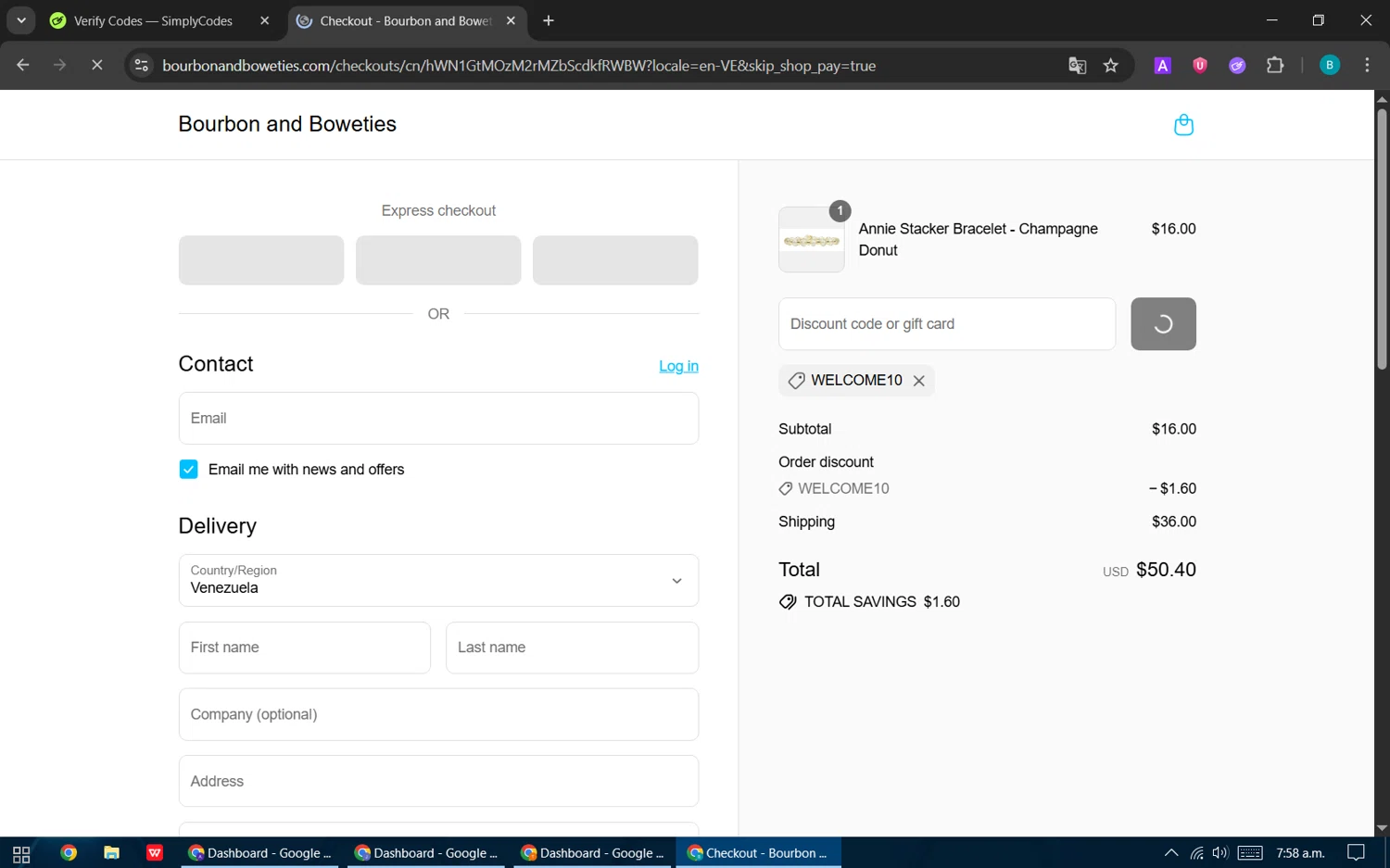This screenshot has height=868, width=1390.
Task: Open File Explorer from taskbar
Action: coord(111,853)
